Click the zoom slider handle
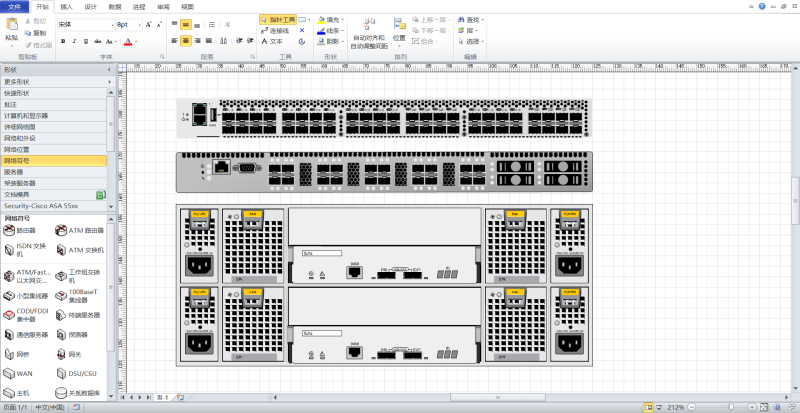The height and width of the screenshot is (413, 800). [730, 407]
